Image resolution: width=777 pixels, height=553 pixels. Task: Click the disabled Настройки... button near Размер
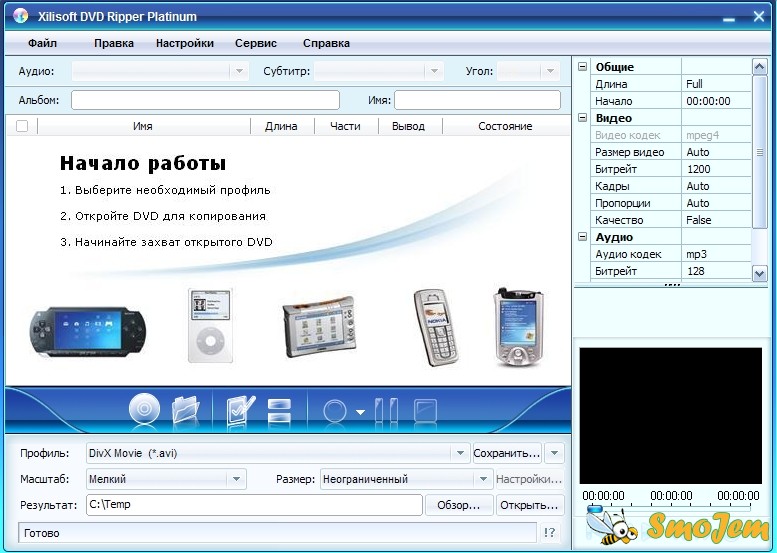point(529,479)
